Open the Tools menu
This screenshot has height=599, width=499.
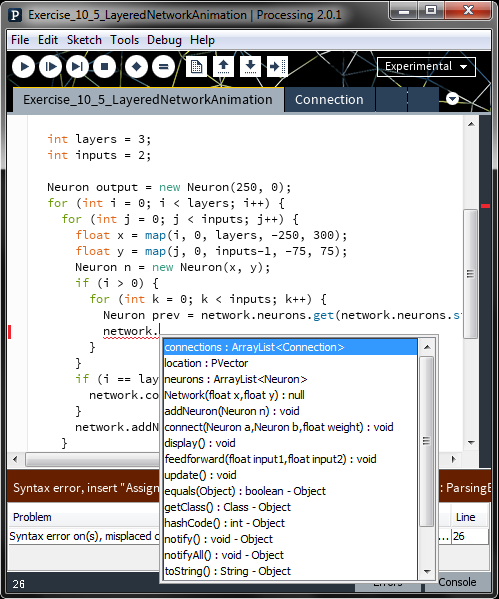pyautogui.click(x=125, y=40)
